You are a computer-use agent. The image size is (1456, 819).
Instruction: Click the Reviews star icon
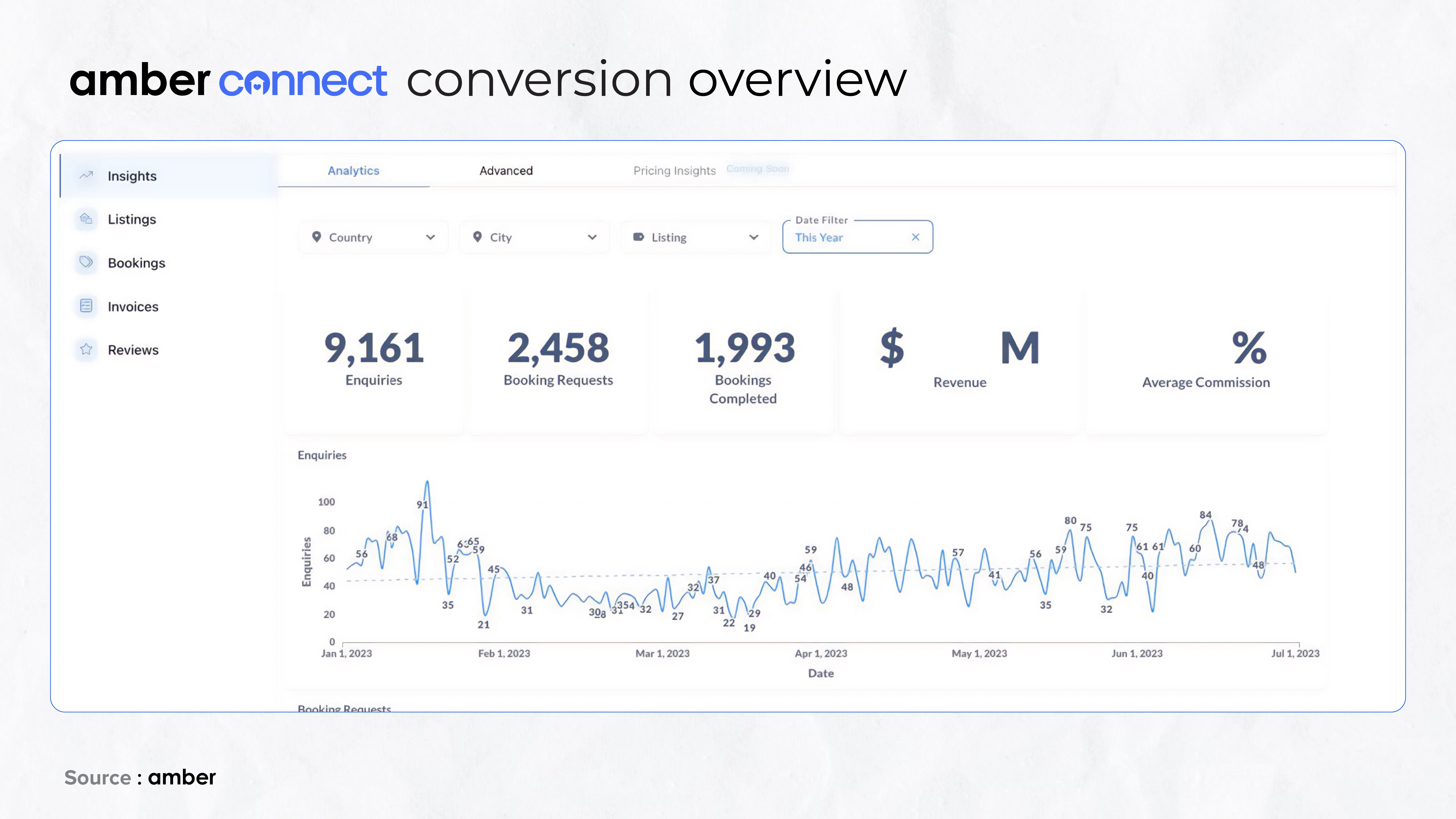(x=86, y=349)
